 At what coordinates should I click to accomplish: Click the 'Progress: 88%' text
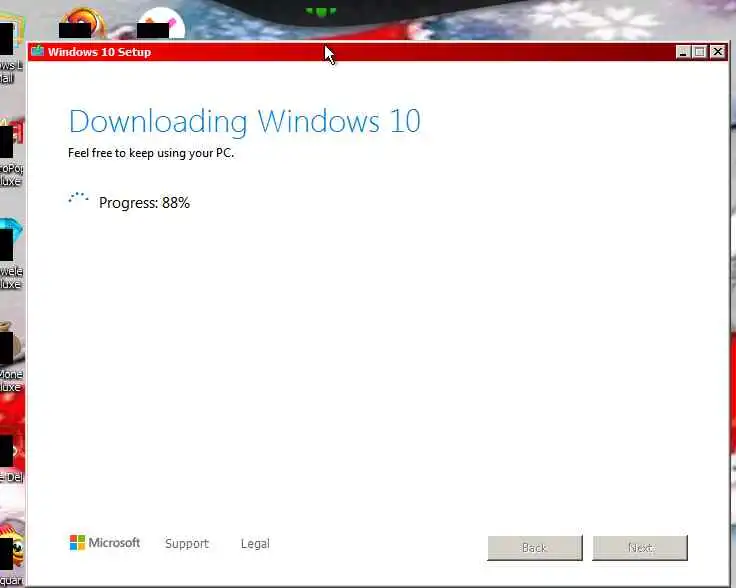144,203
